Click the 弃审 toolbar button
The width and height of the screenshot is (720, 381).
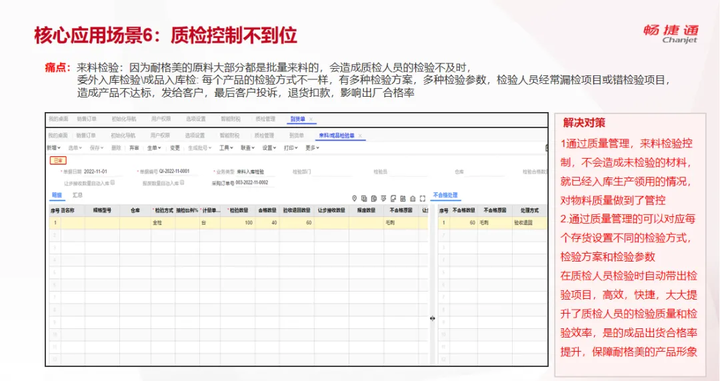coord(134,148)
